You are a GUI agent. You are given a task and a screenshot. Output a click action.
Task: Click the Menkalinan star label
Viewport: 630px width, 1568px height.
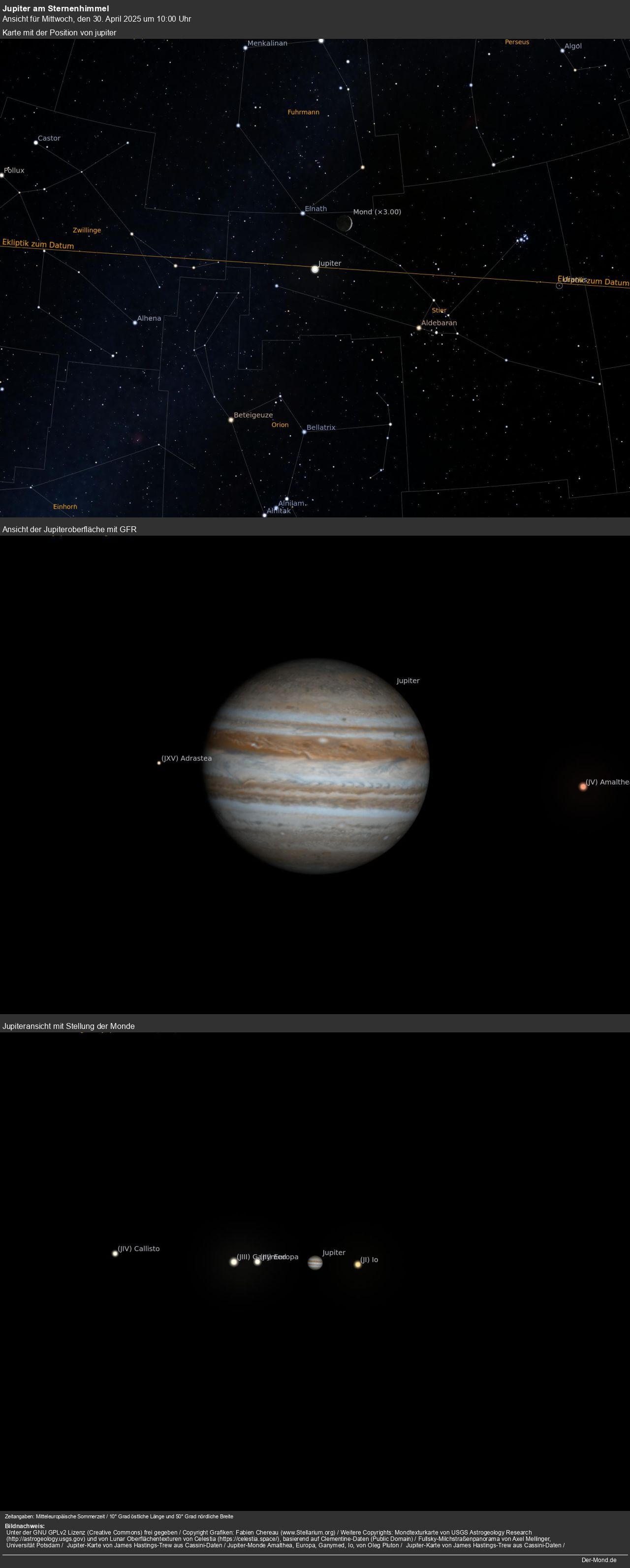pyautogui.click(x=267, y=43)
